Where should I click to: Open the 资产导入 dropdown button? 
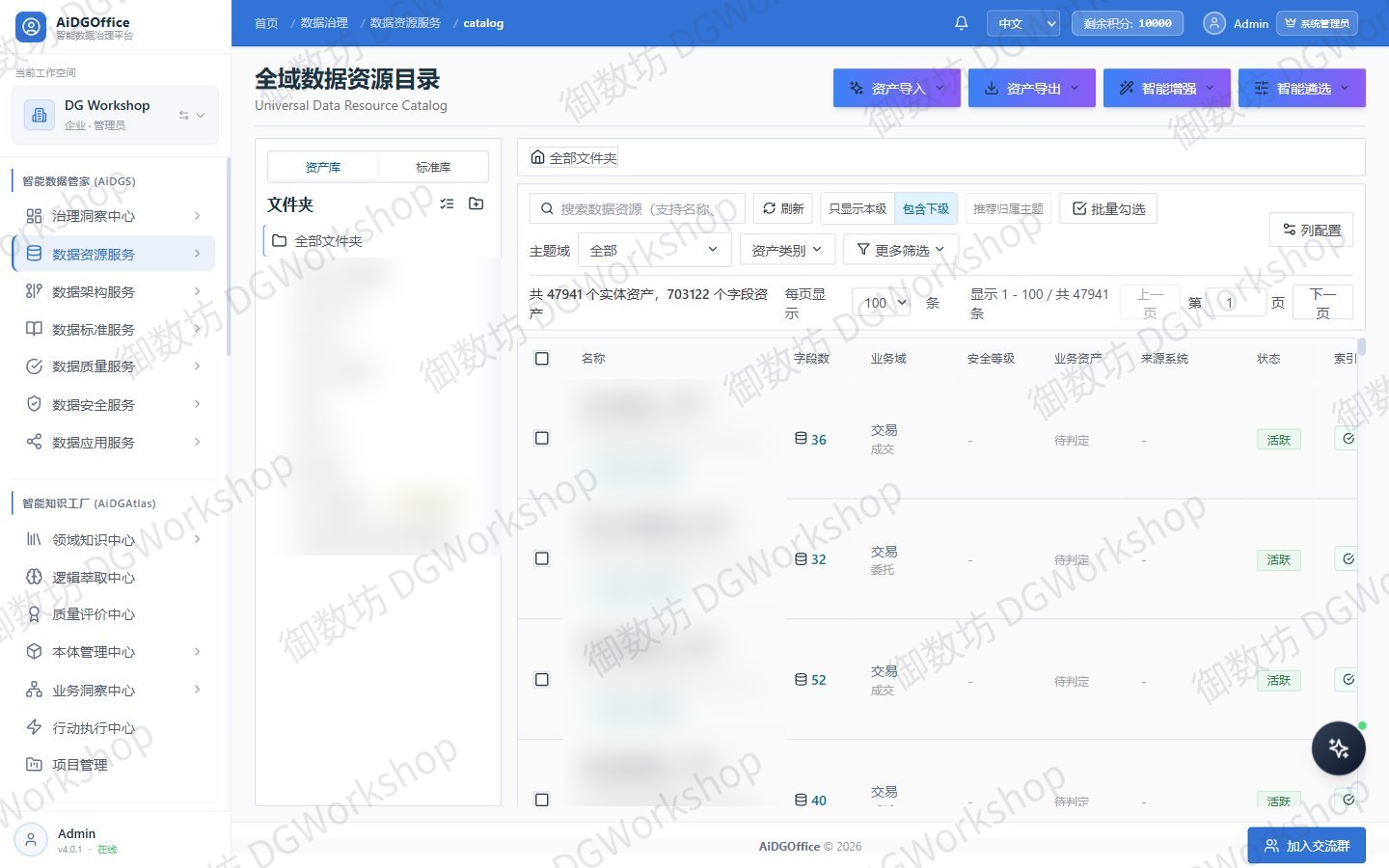pyautogui.click(x=897, y=88)
